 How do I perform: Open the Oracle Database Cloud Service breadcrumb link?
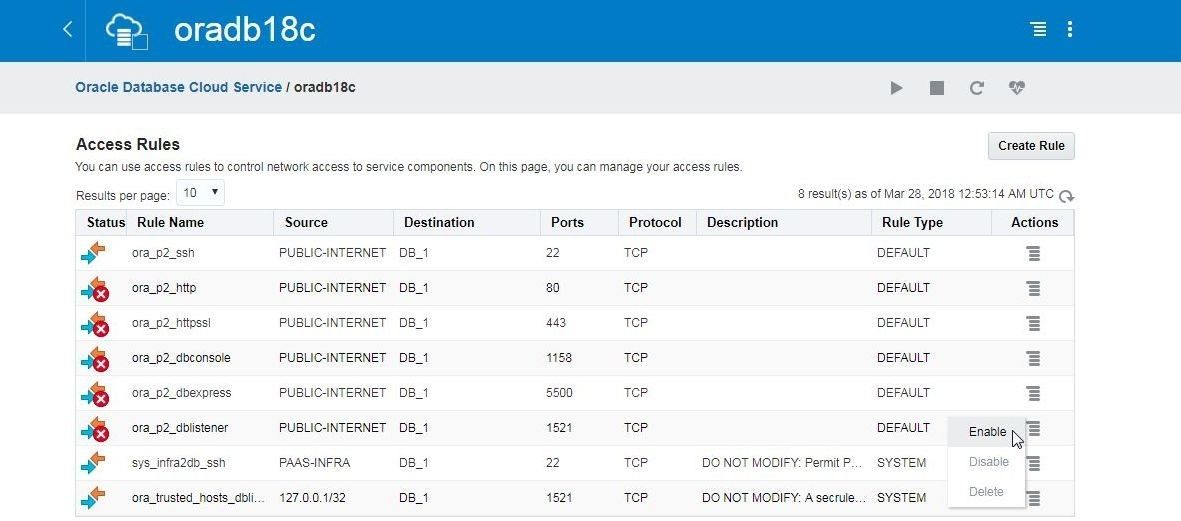point(179,87)
